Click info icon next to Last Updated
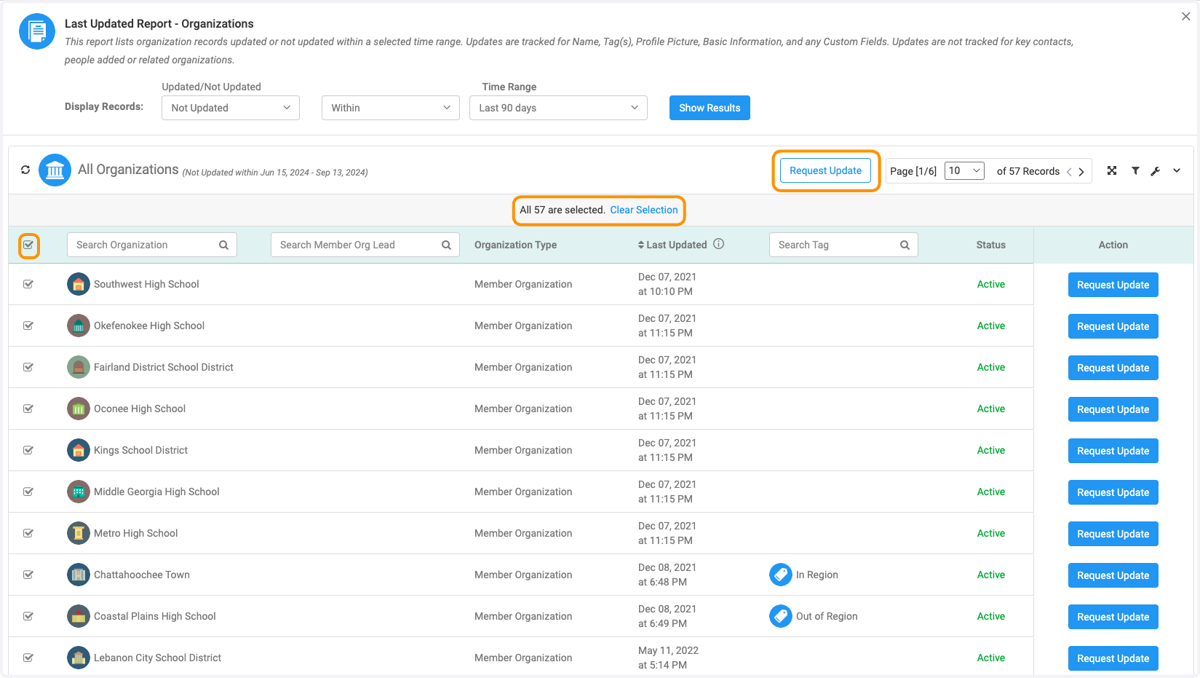The width and height of the screenshot is (1200, 678). click(x=718, y=244)
